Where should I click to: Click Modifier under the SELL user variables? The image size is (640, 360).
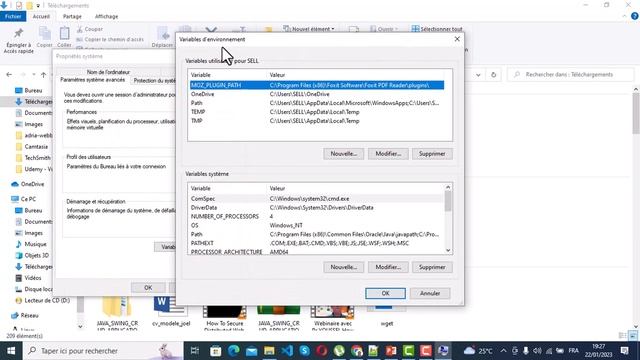coord(388,154)
